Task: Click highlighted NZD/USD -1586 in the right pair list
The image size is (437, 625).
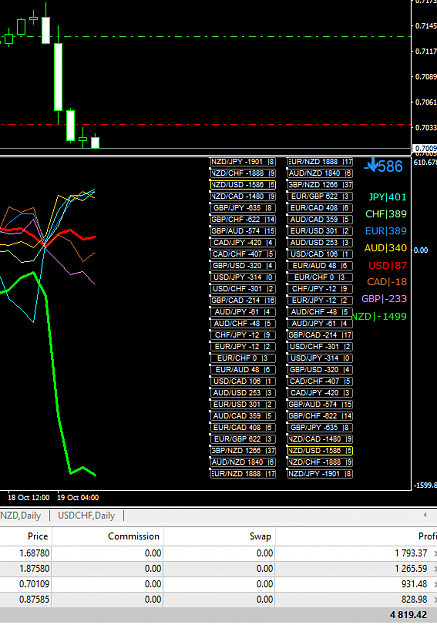Action: point(320,451)
